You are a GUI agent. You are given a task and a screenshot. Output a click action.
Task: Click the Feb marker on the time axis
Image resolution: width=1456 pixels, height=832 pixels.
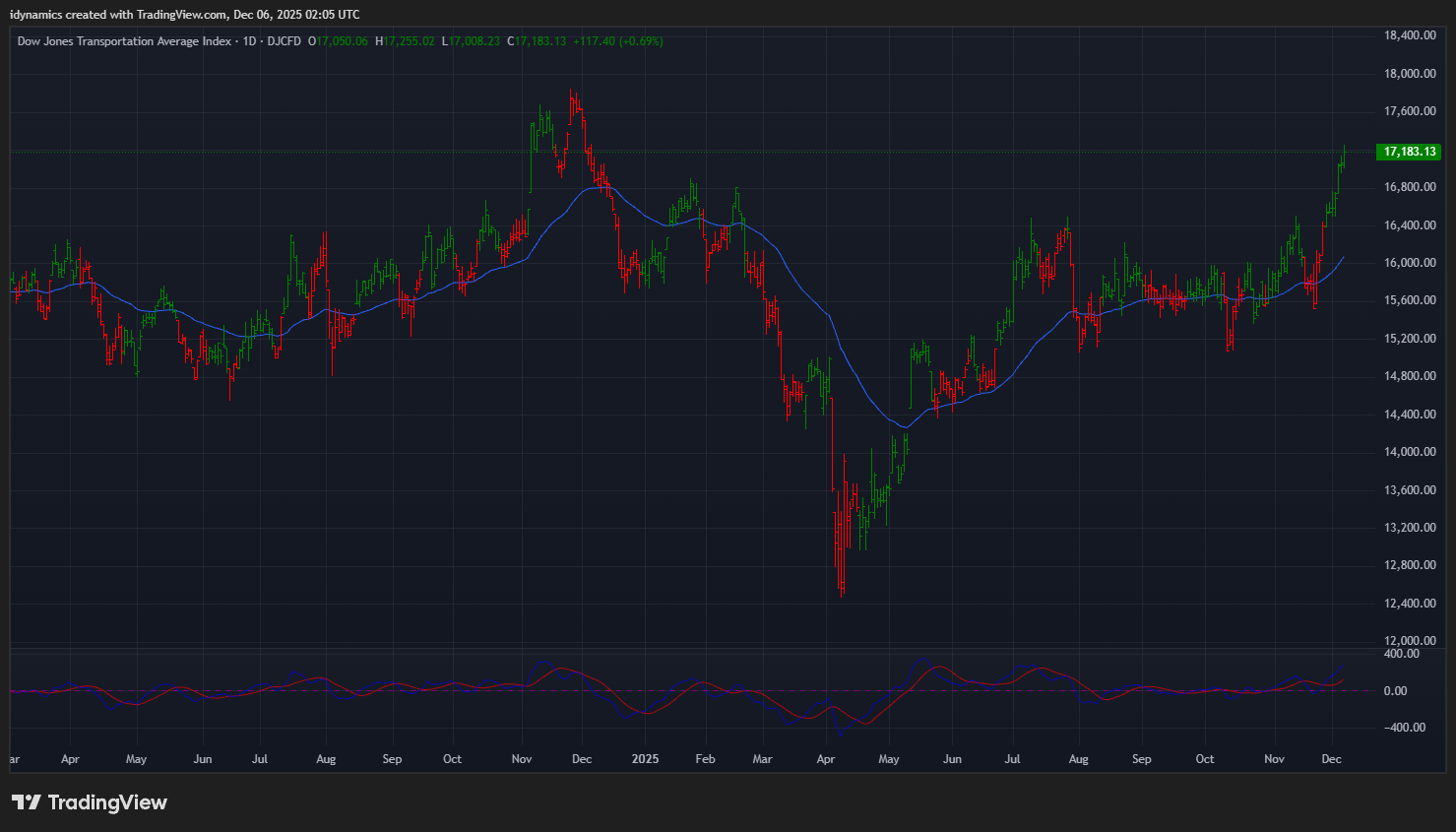coord(705,759)
